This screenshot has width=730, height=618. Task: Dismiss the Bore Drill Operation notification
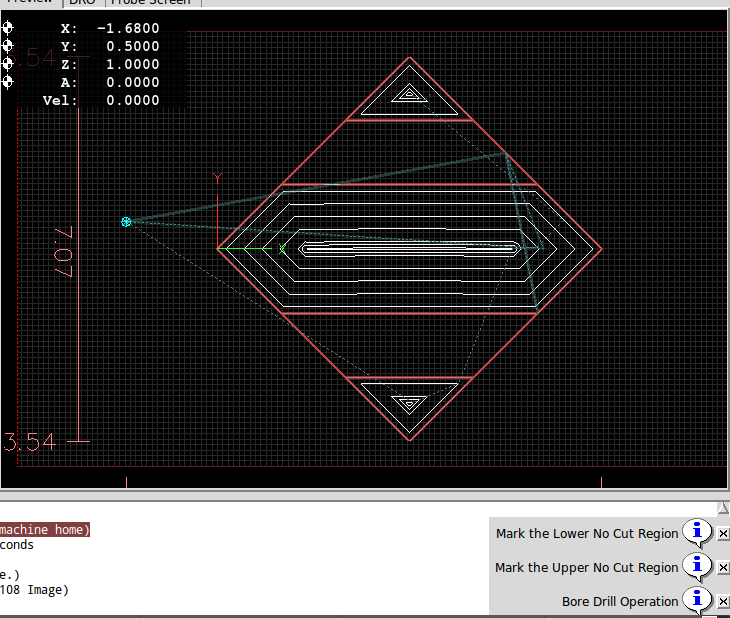[x=723, y=602]
